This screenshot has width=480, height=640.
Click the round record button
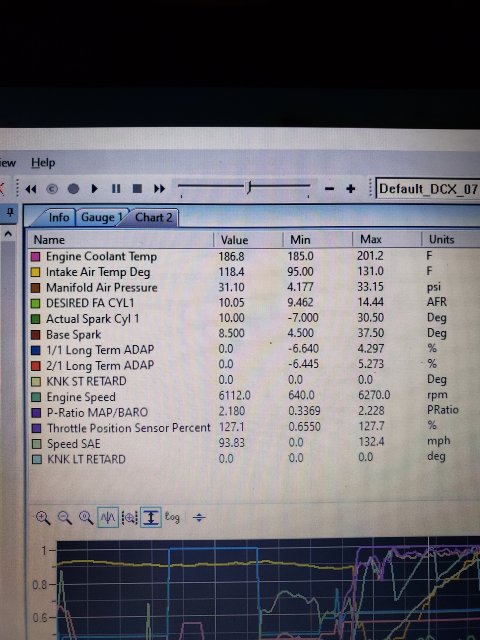(73, 189)
